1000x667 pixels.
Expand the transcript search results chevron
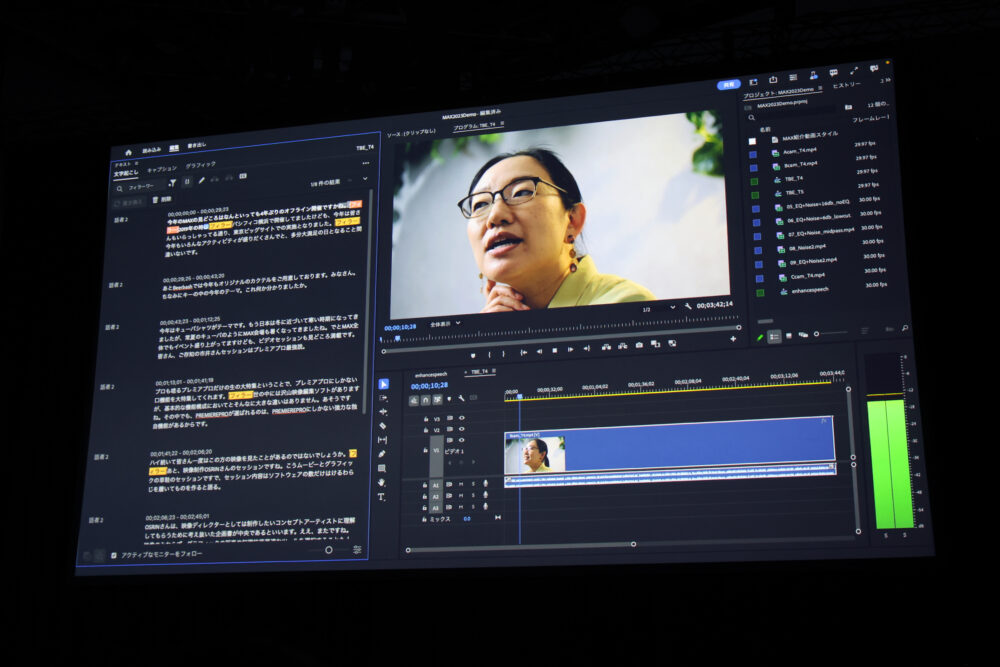pyautogui.click(x=364, y=179)
